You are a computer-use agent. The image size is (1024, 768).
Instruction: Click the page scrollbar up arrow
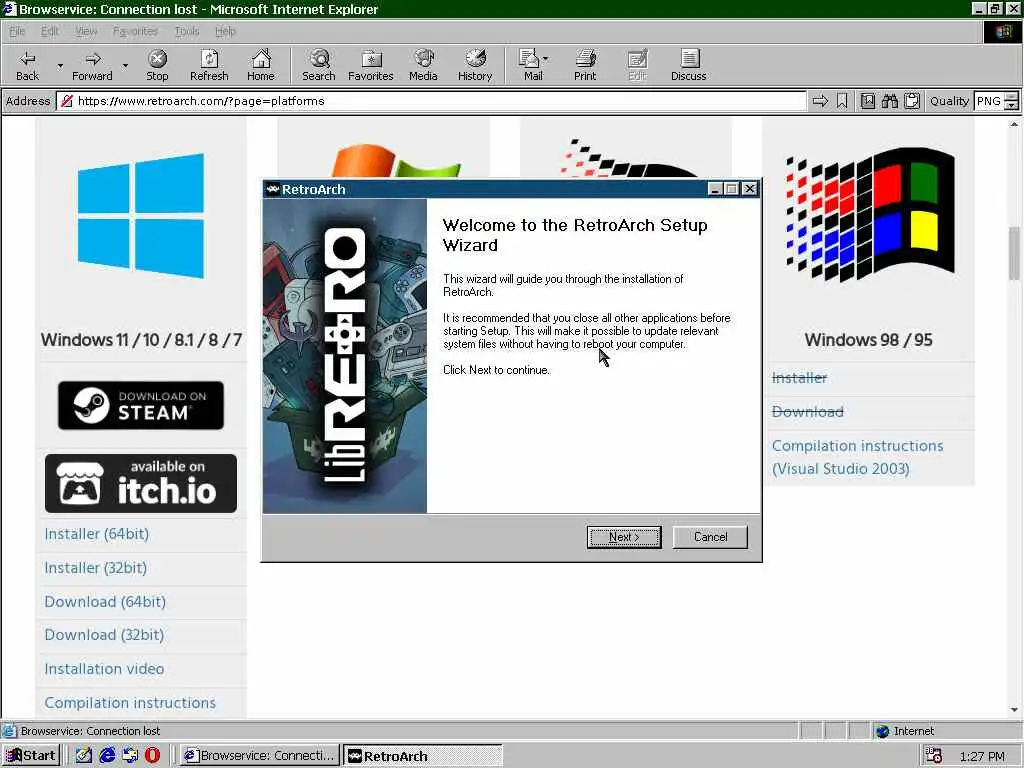point(1014,124)
